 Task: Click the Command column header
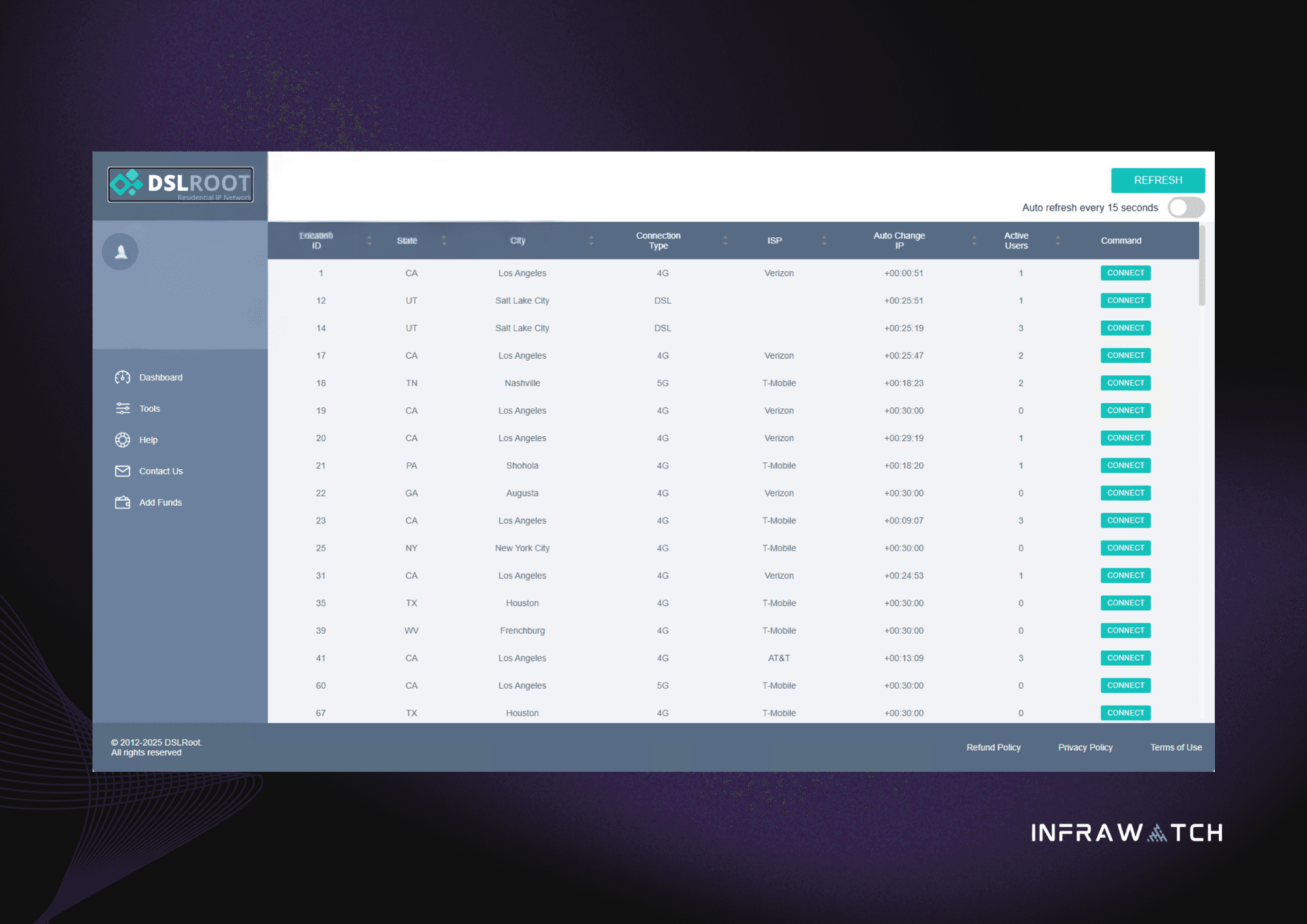(x=1121, y=240)
